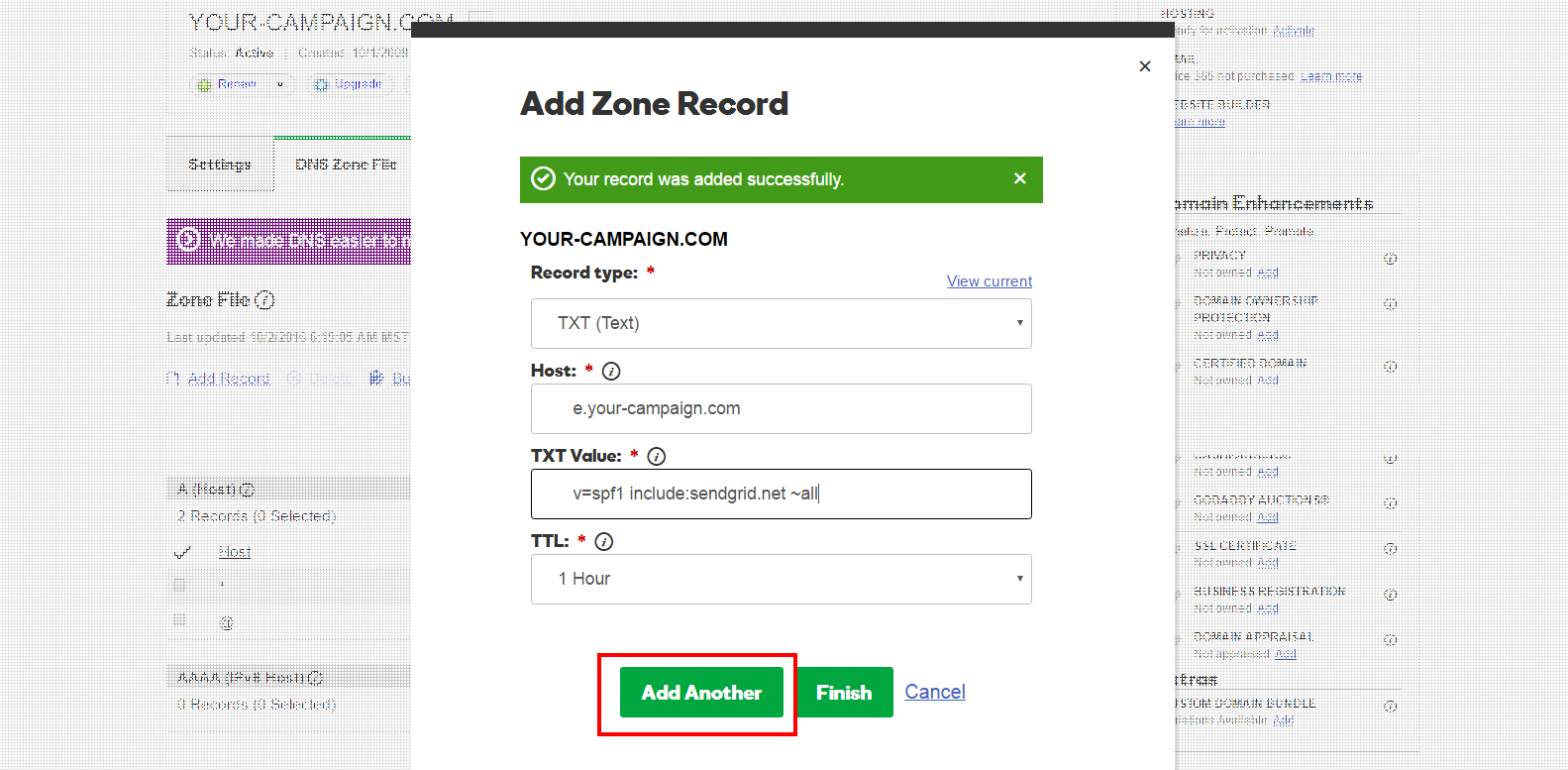
Task: Click Add link under SSL Certificate
Action: [1268, 563]
